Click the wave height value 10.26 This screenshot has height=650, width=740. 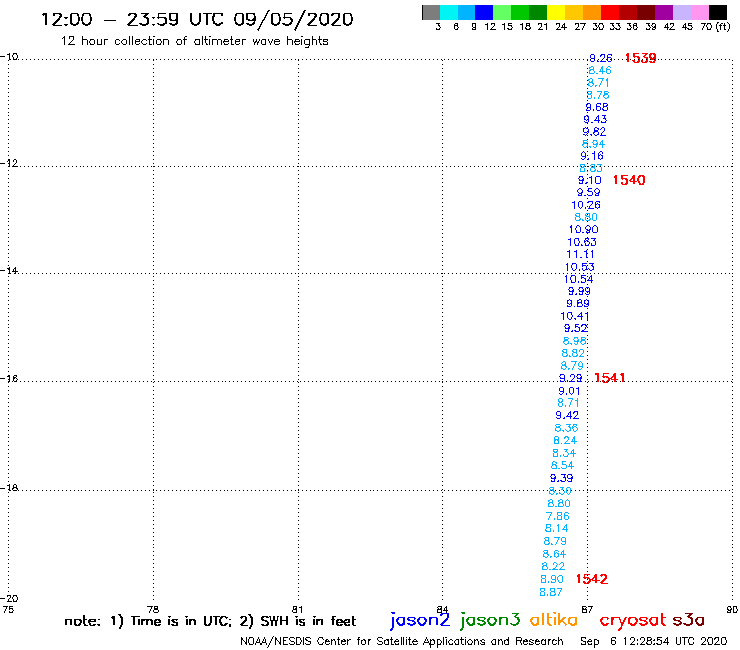pyautogui.click(x=586, y=205)
